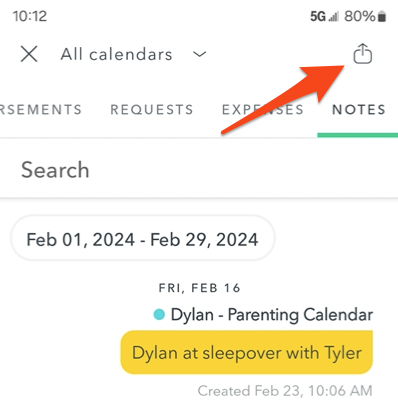Expand the All calendars chevron
Viewport: 398px width, 406px height.
(200, 54)
